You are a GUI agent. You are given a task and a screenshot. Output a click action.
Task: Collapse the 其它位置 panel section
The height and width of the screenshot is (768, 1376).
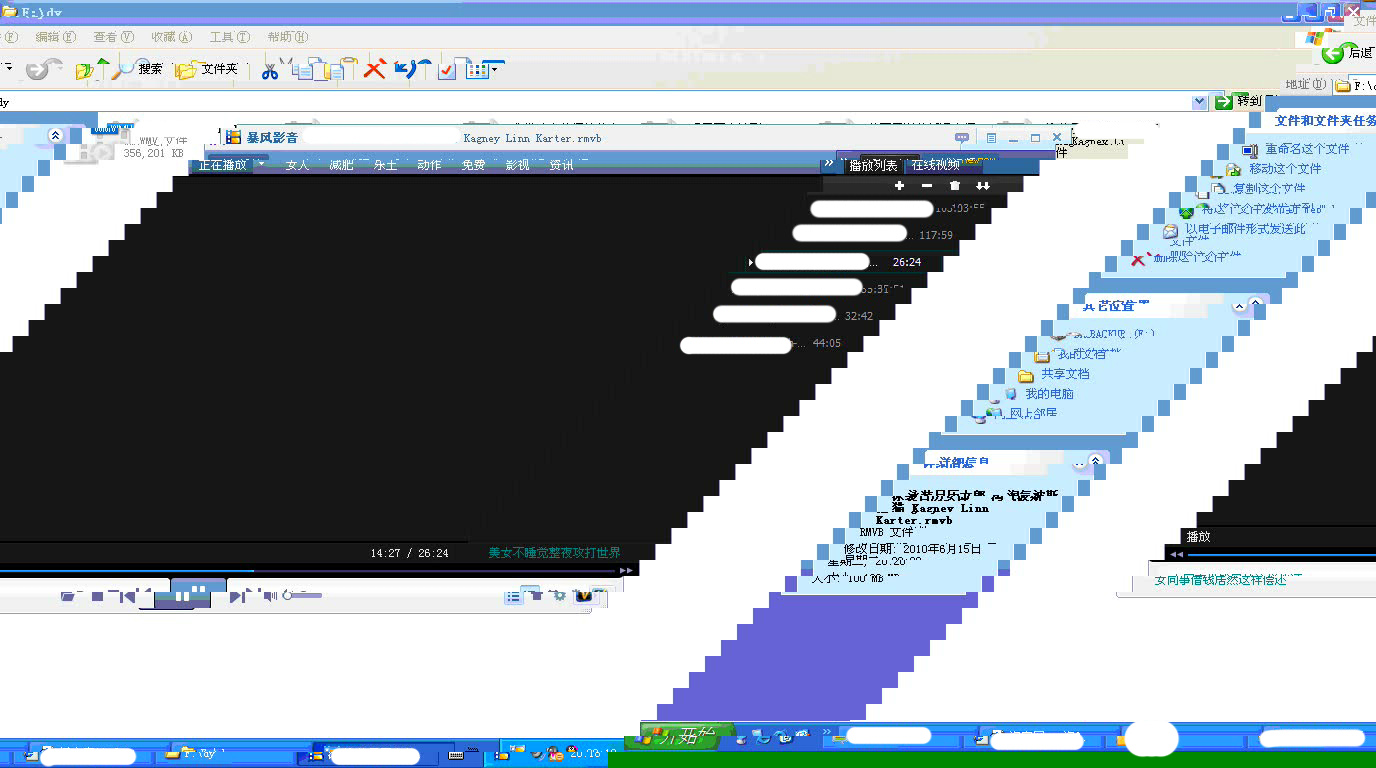pos(1240,307)
